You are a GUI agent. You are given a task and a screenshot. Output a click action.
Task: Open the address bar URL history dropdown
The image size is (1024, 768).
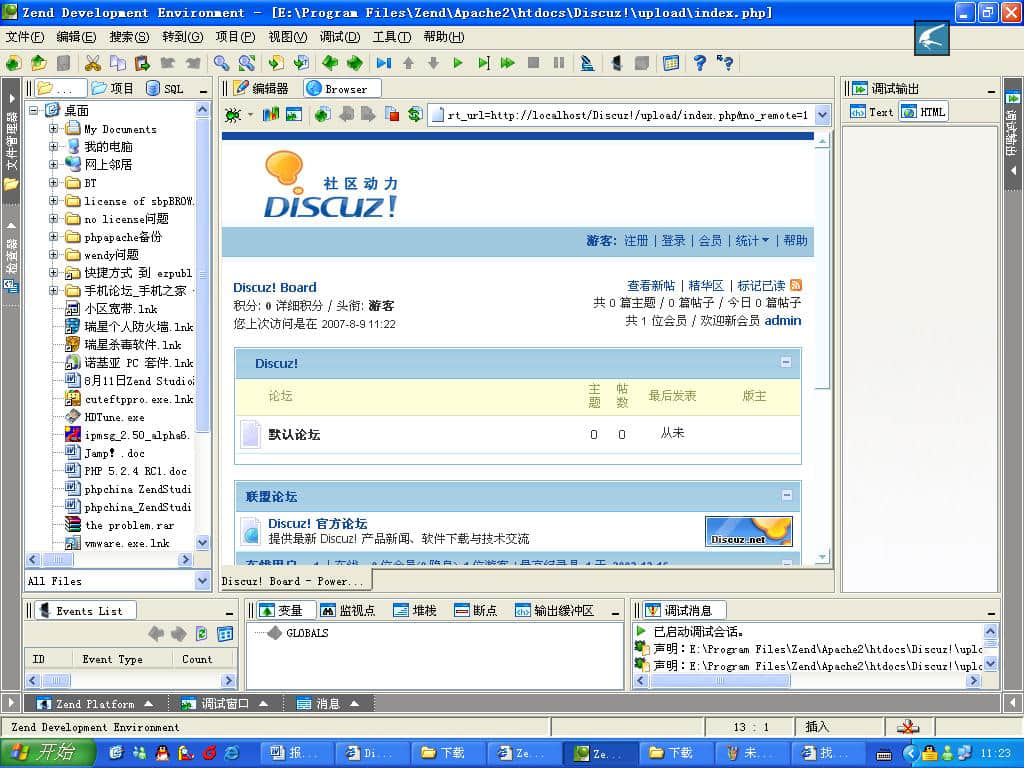tap(820, 114)
